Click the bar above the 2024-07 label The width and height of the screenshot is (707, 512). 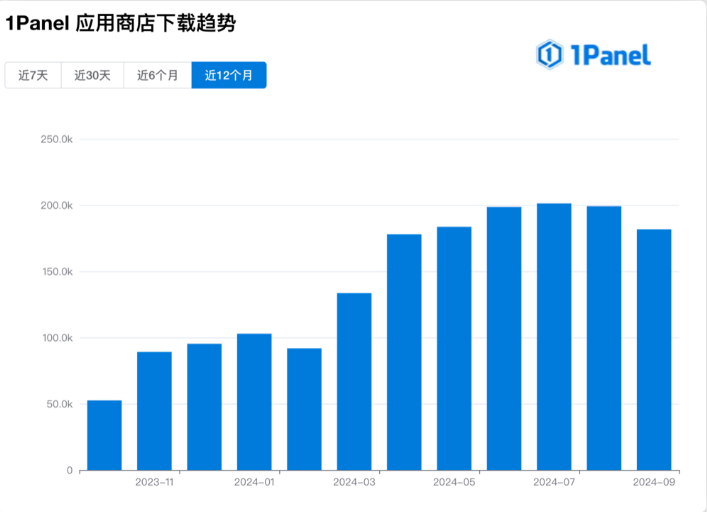click(x=554, y=337)
